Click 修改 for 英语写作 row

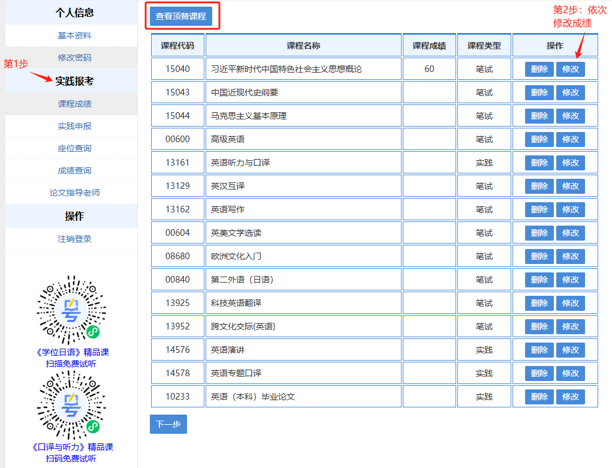tap(570, 209)
